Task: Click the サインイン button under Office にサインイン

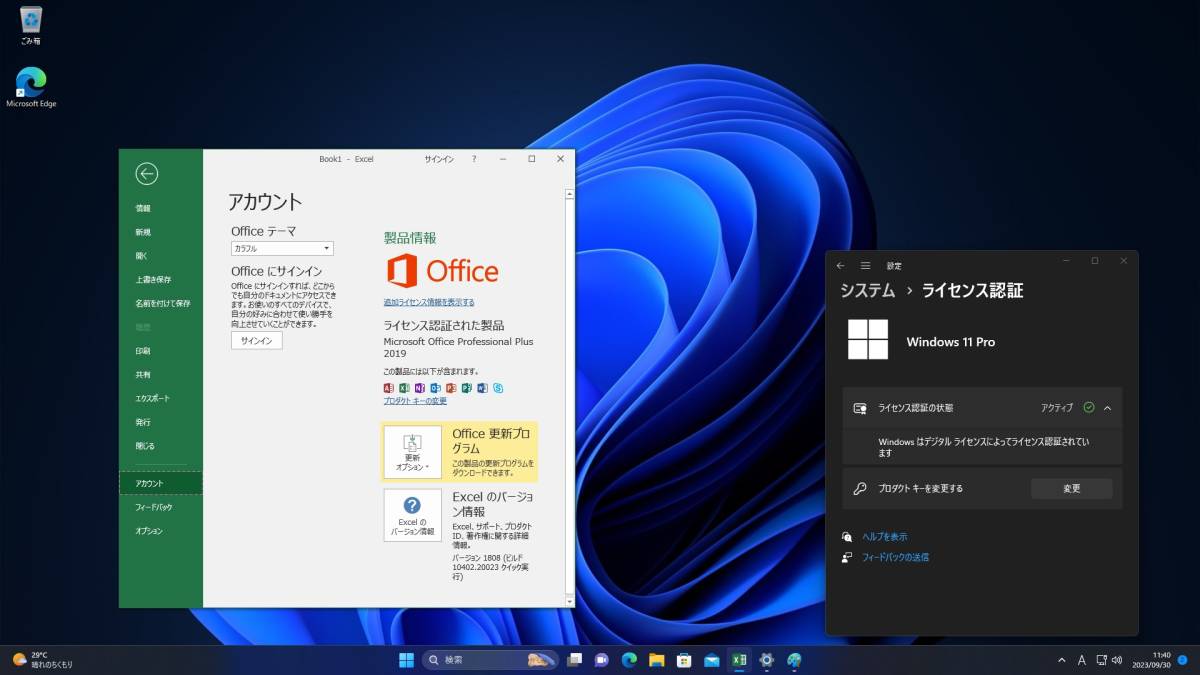Action: pos(257,340)
